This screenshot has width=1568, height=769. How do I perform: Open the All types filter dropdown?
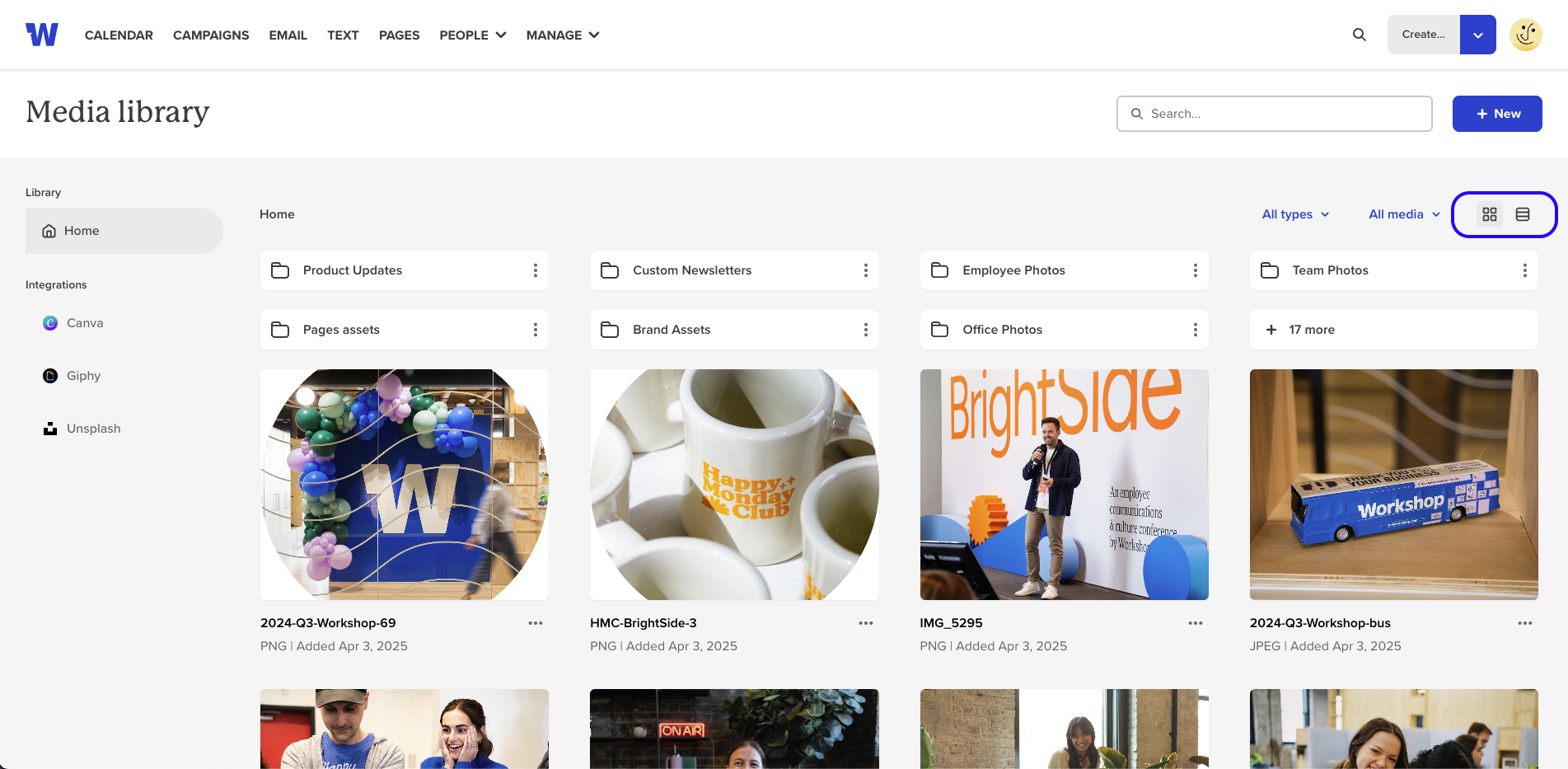click(x=1296, y=214)
